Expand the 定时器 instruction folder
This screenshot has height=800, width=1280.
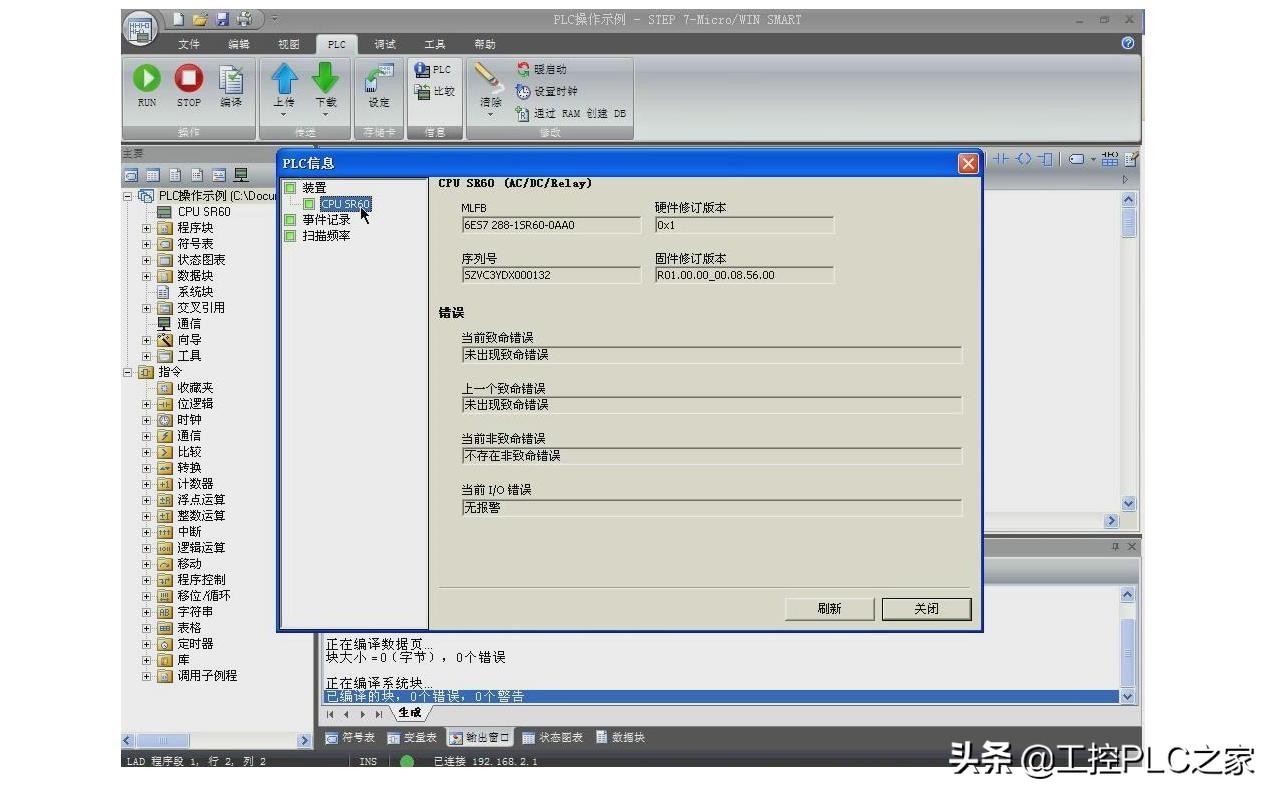[146, 644]
